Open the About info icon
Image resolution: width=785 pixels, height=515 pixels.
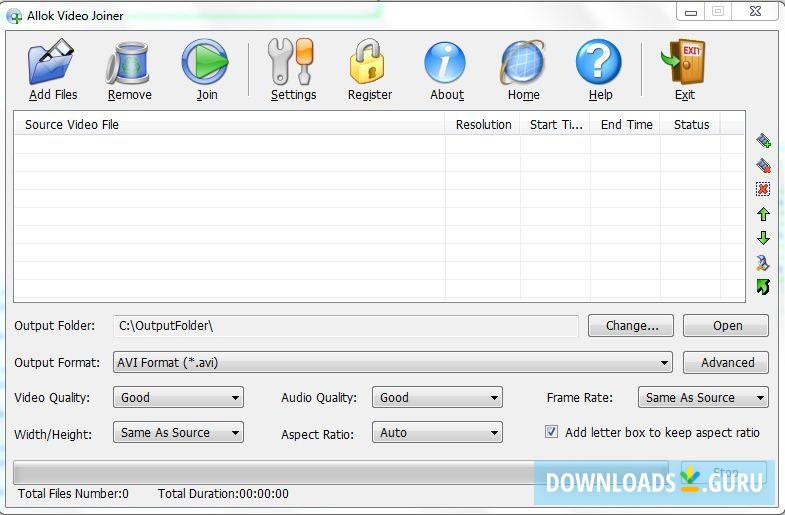[x=445, y=63]
